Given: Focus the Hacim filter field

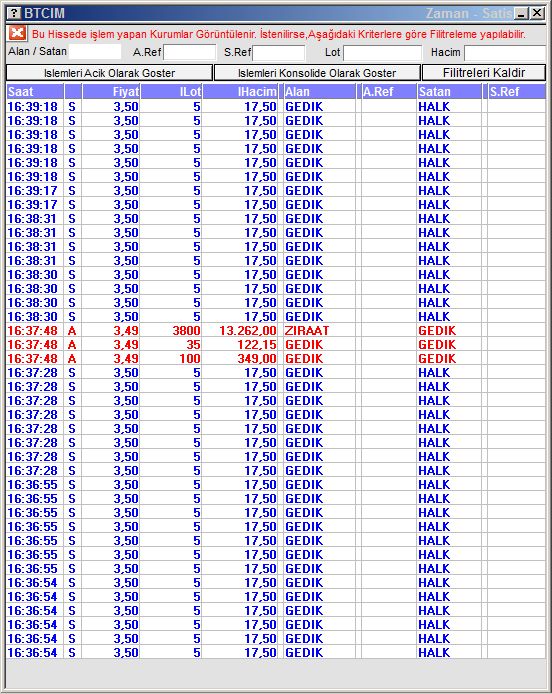Looking at the screenshot, I should pyautogui.click(x=505, y=53).
